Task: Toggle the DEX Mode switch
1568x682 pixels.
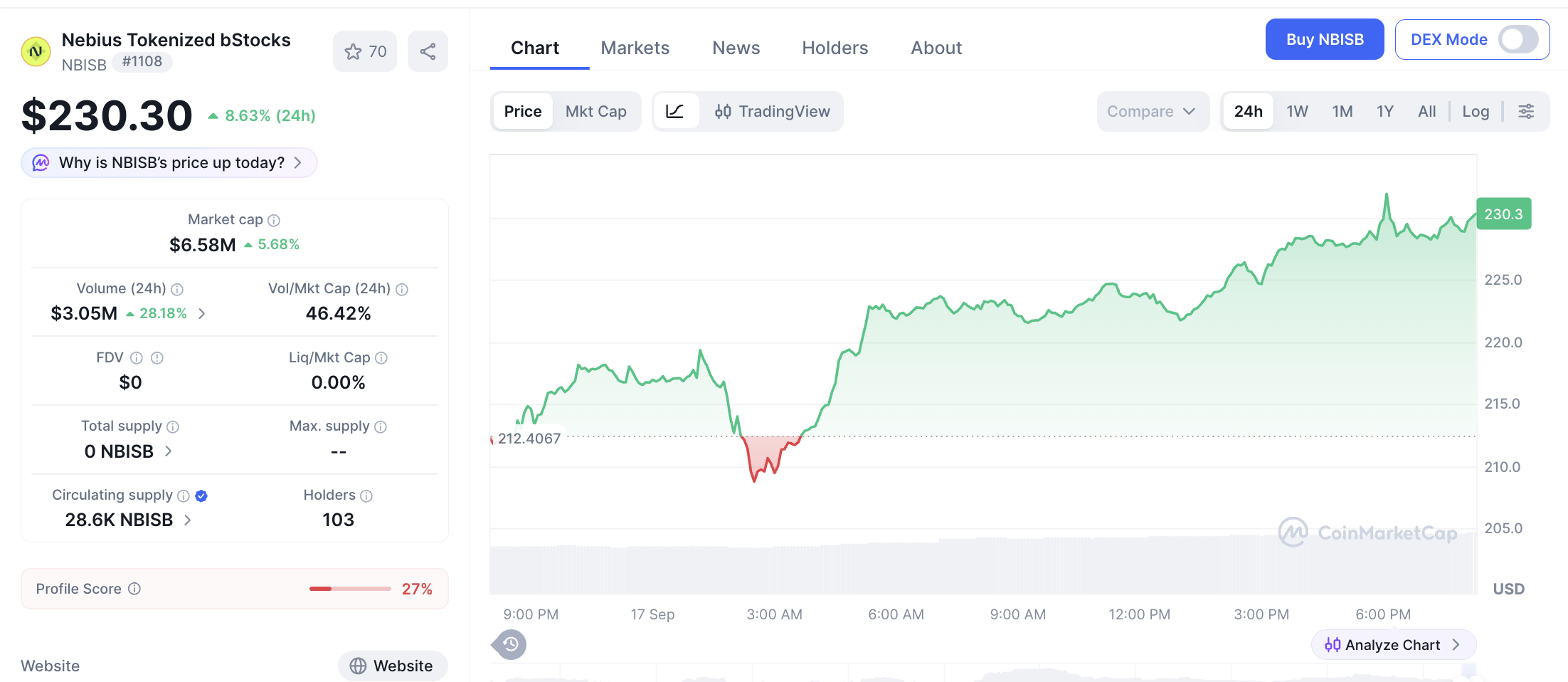Action: coord(1518,39)
